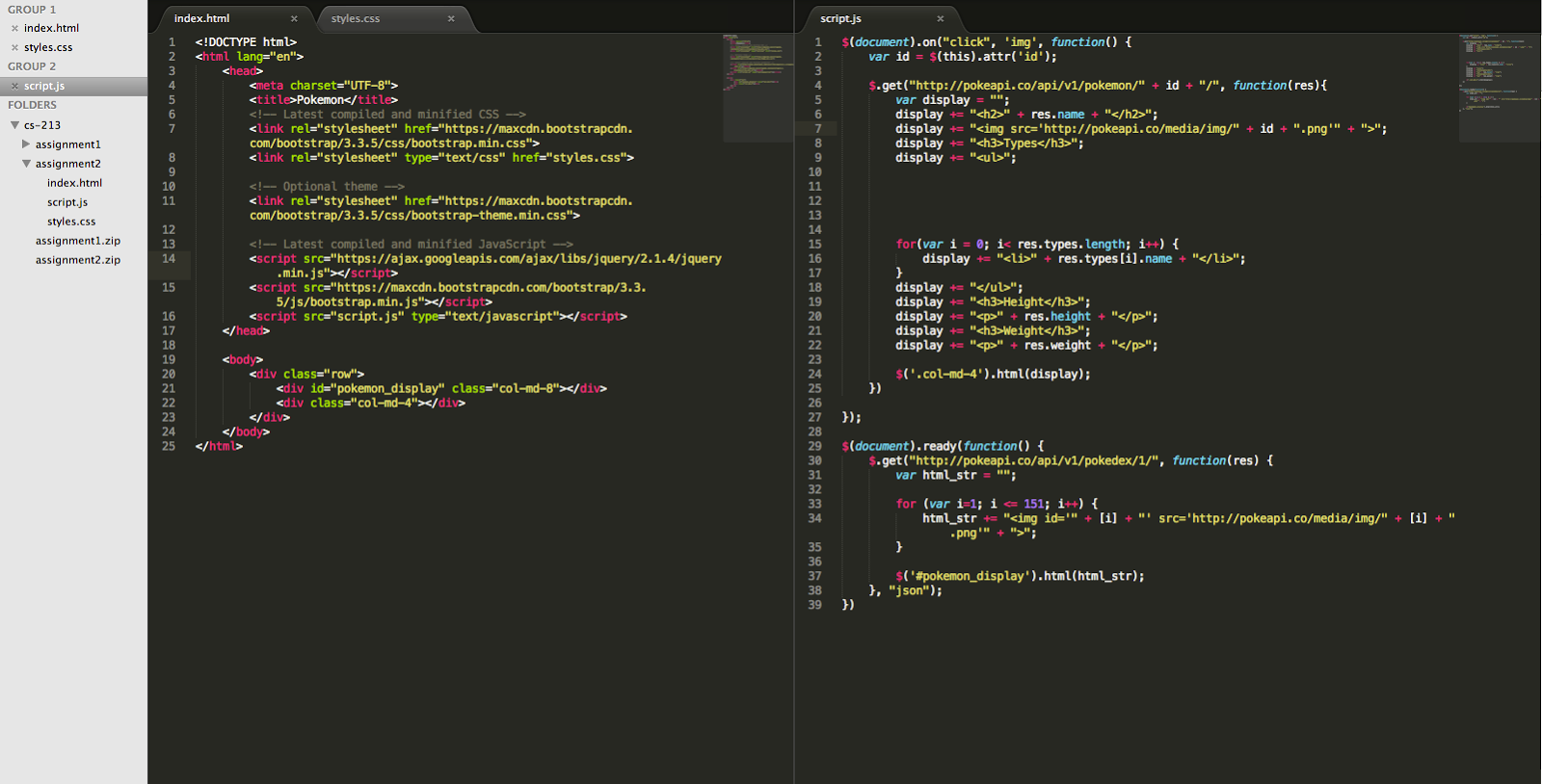Image resolution: width=1542 pixels, height=784 pixels.
Task: Click the $('.col-md-4').html(display) line
Action: tap(994, 375)
